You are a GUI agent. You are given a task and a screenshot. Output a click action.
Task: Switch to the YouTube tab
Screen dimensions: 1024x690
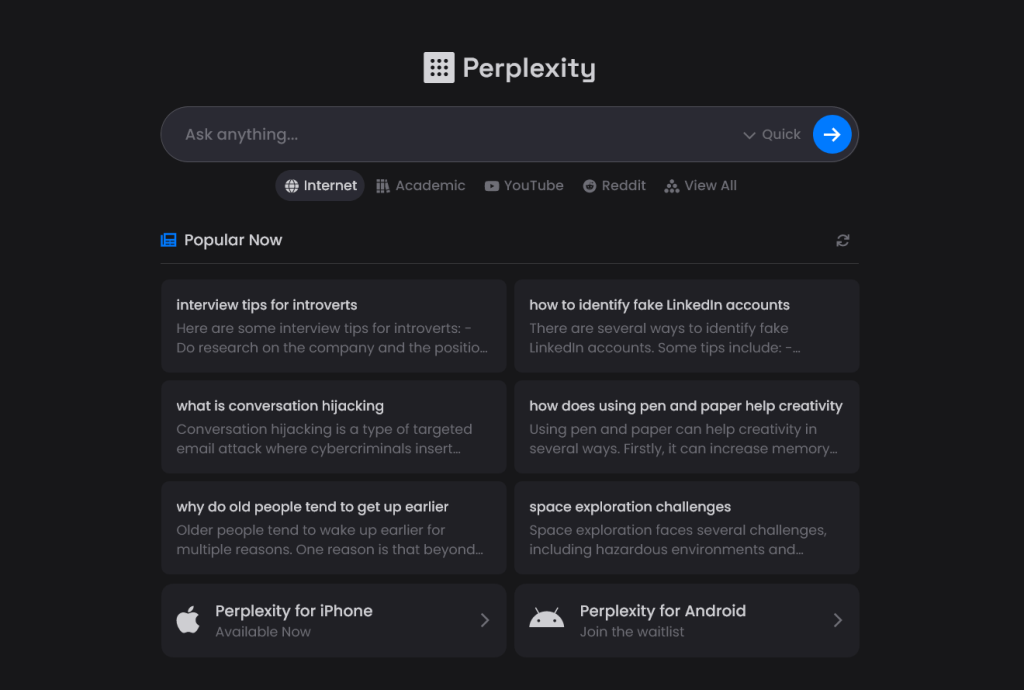pyautogui.click(x=524, y=185)
